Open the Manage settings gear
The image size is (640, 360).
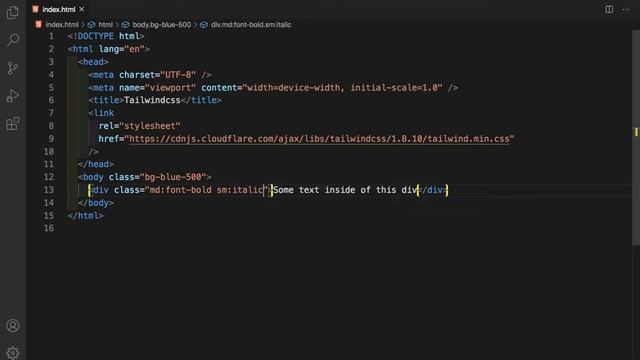(x=13, y=352)
